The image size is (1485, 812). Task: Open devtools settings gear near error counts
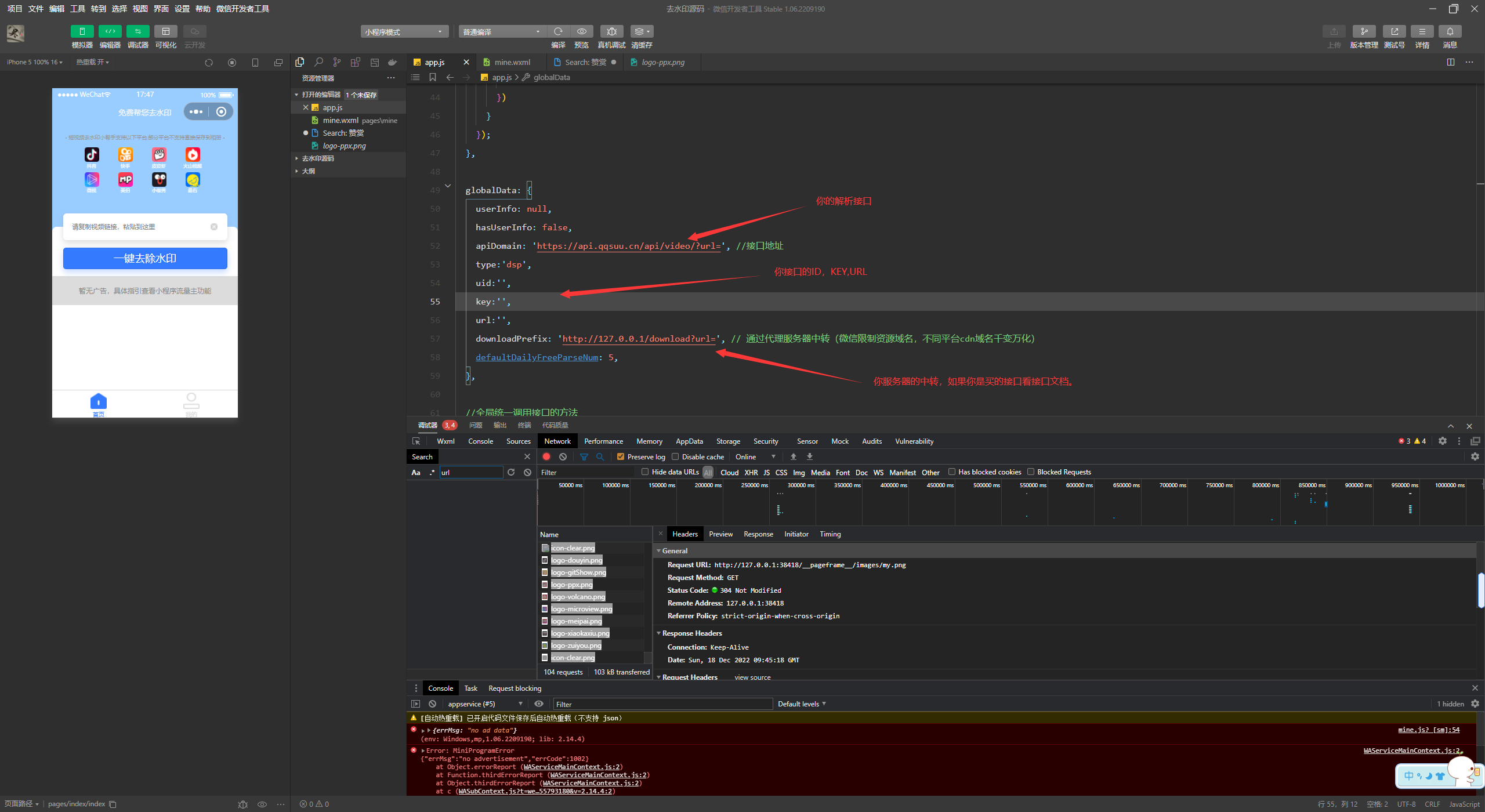[x=1443, y=441]
